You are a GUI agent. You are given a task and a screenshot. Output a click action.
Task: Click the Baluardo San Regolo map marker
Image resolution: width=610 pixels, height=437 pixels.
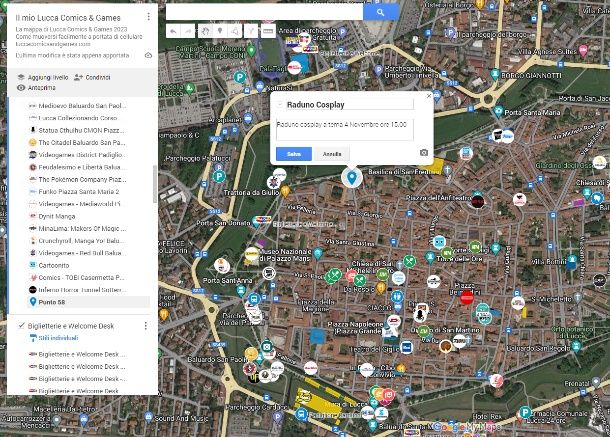577,346
